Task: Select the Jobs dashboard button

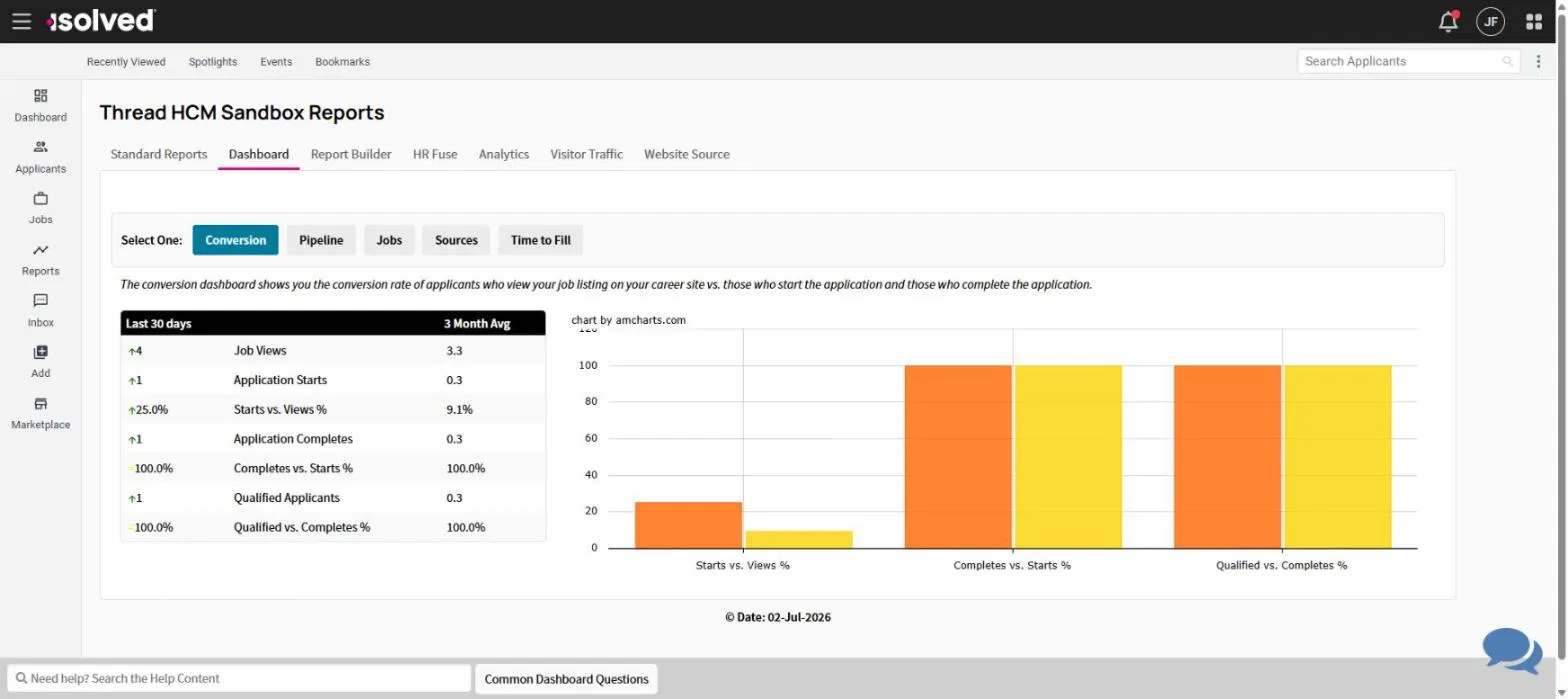Action: (x=389, y=240)
